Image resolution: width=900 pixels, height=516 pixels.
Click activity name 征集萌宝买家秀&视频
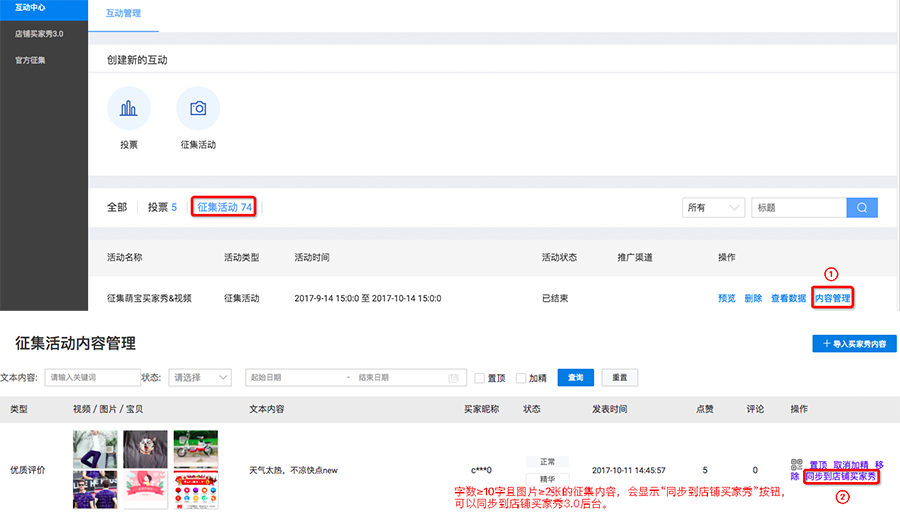coord(149,298)
